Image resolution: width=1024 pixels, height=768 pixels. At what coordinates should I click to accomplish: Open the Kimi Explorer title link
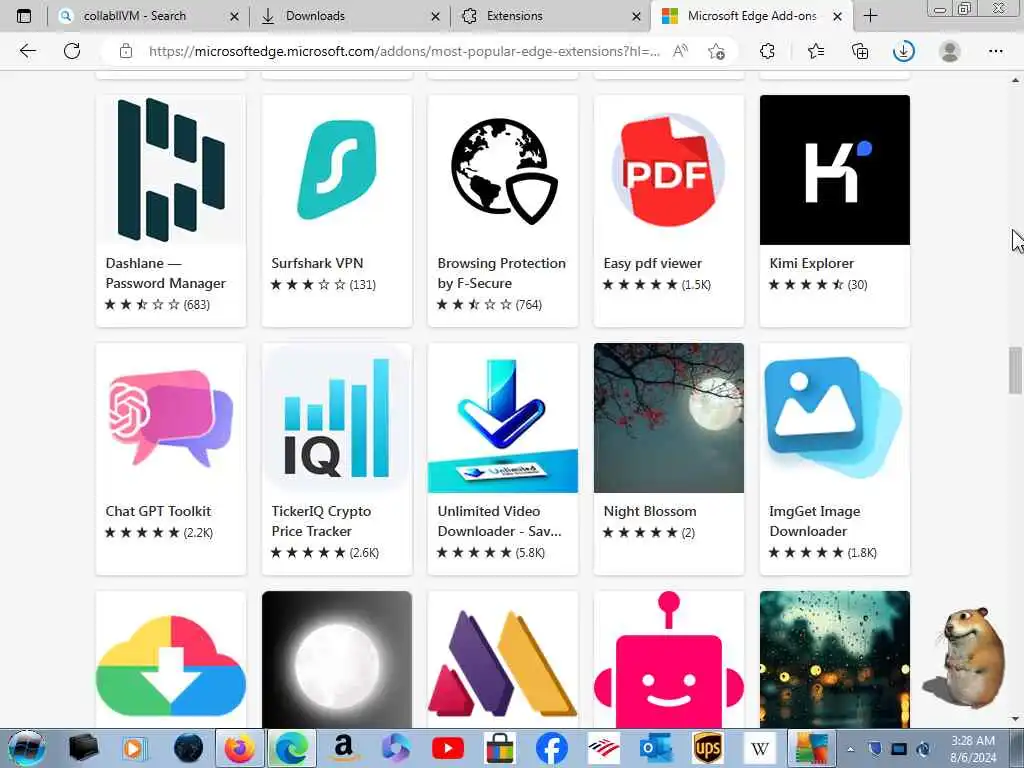point(811,263)
